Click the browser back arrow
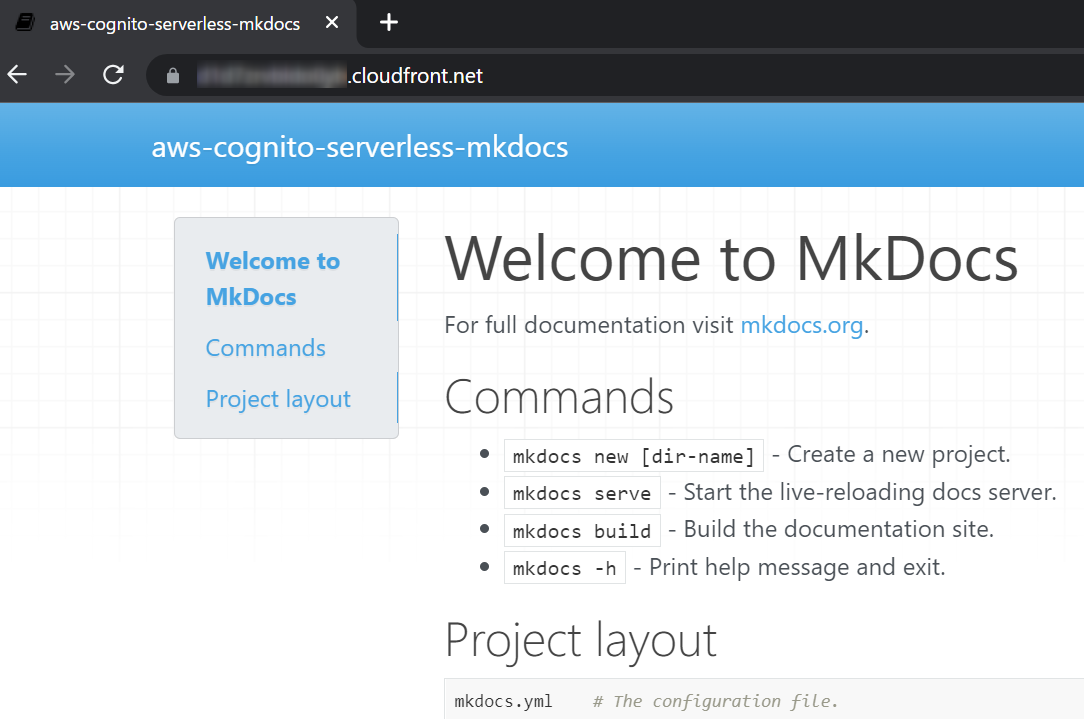 pos(17,75)
